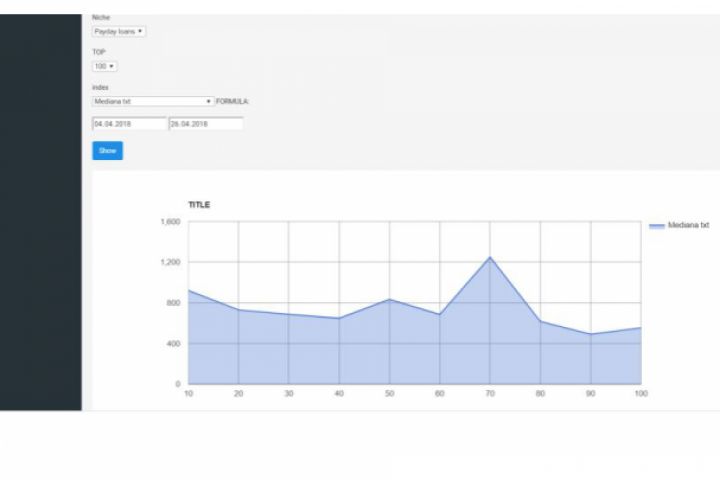Image resolution: width=720 pixels, height=480 pixels.
Task: Click the y-axis label 1,200
Action: tap(170, 262)
